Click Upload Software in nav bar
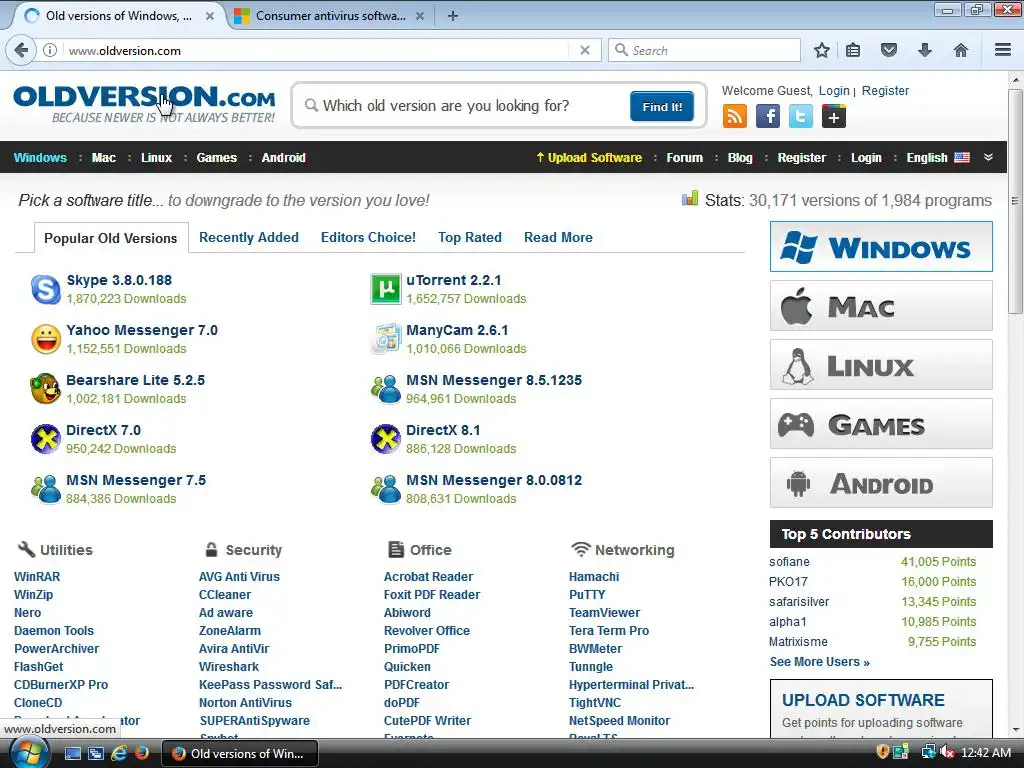This screenshot has width=1024, height=768. [x=589, y=157]
